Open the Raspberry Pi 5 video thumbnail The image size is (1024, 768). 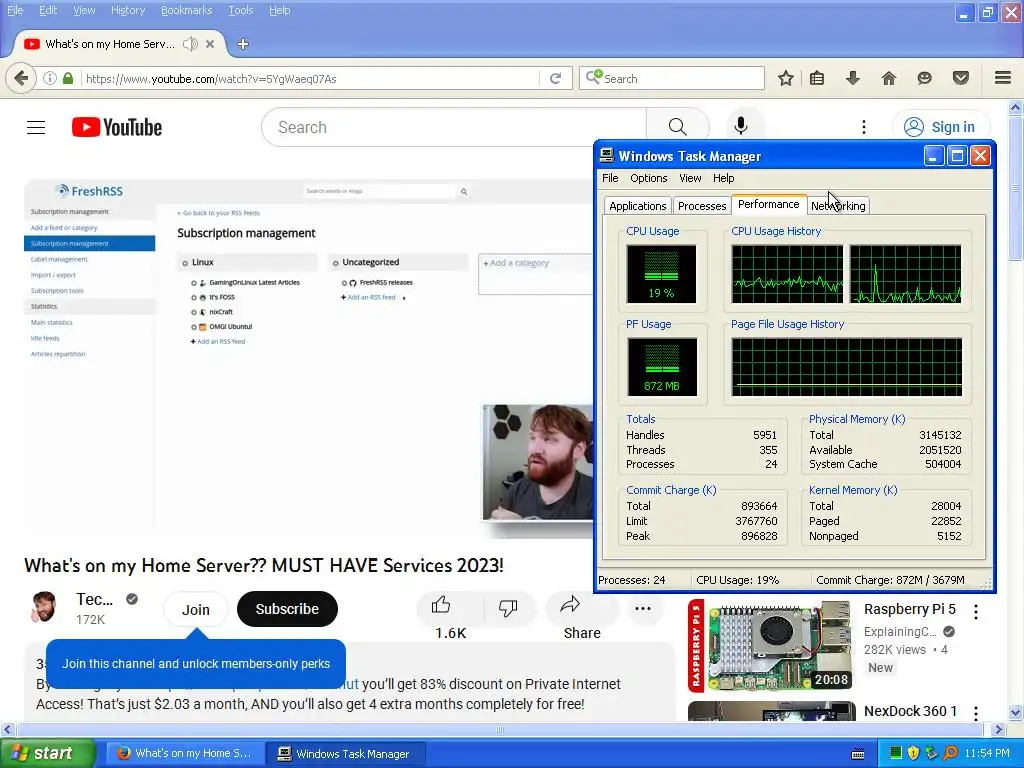[771, 645]
